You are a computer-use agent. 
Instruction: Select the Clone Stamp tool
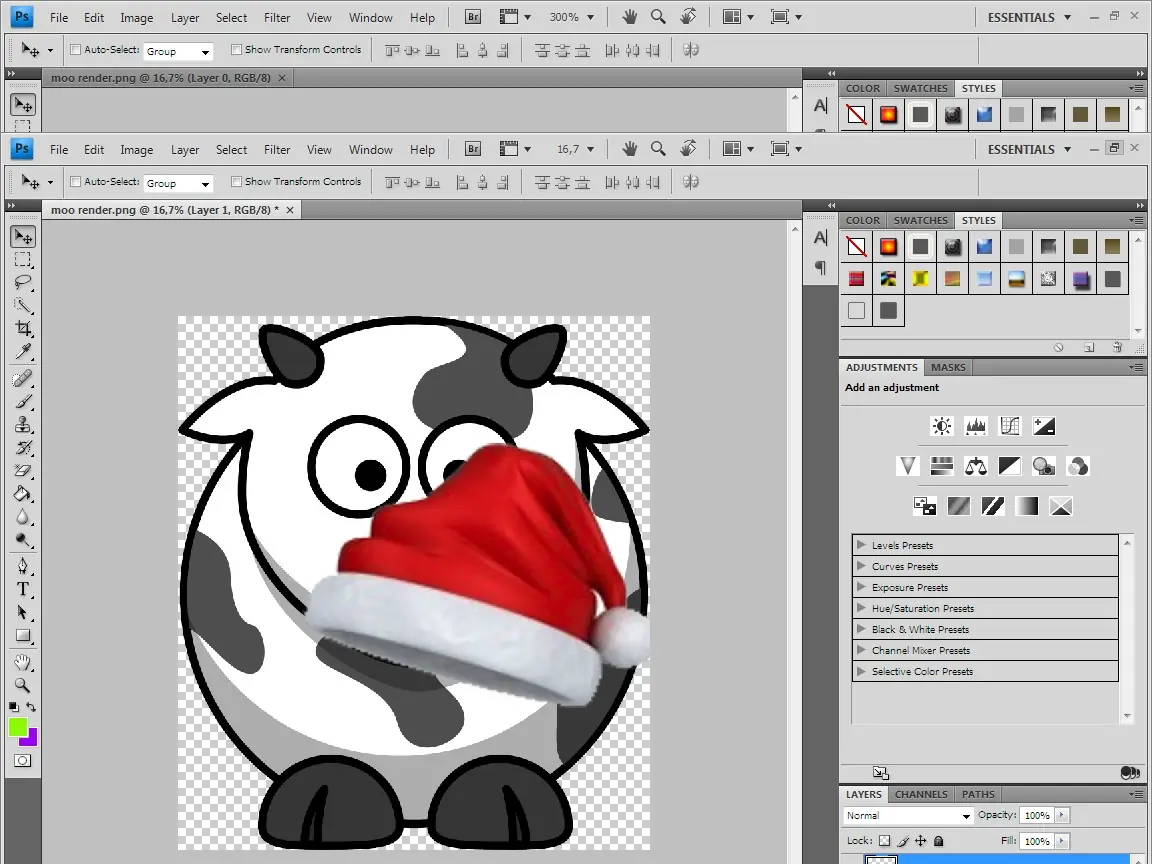coord(23,425)
